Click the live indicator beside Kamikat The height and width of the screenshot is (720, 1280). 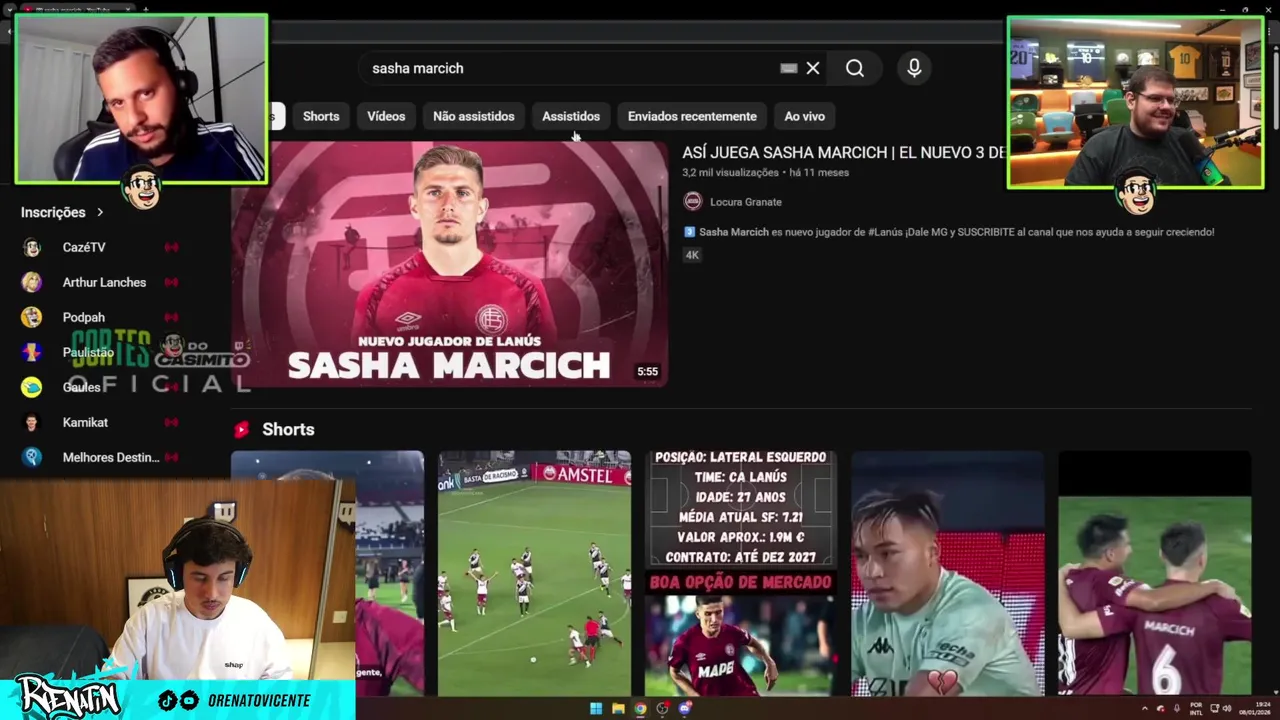171,422
